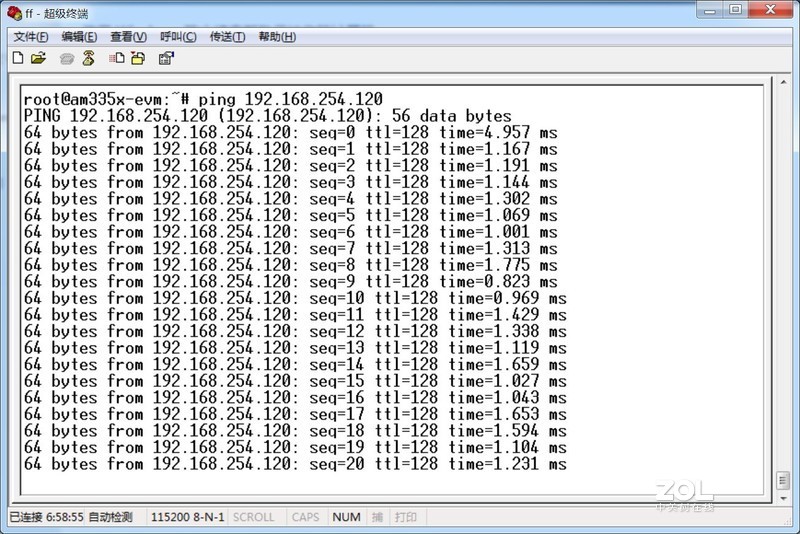Open the 编辑(E) menu

(x=79, y=37)
